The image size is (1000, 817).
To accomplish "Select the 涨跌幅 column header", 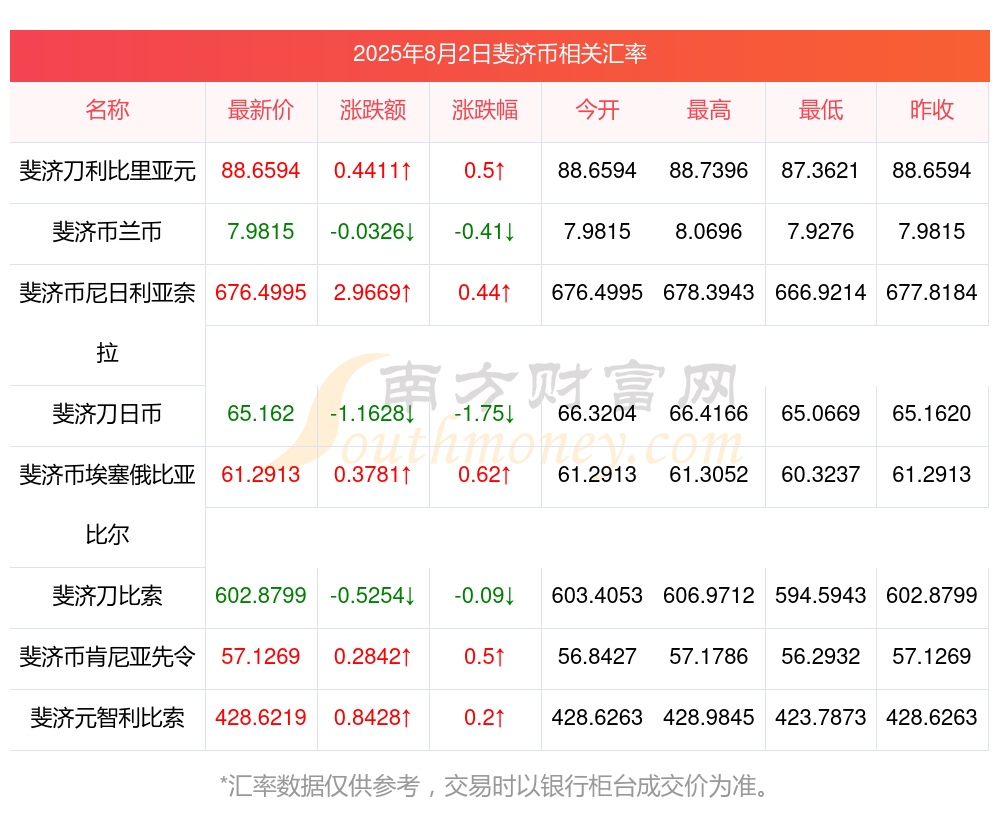I will [485, 110].
